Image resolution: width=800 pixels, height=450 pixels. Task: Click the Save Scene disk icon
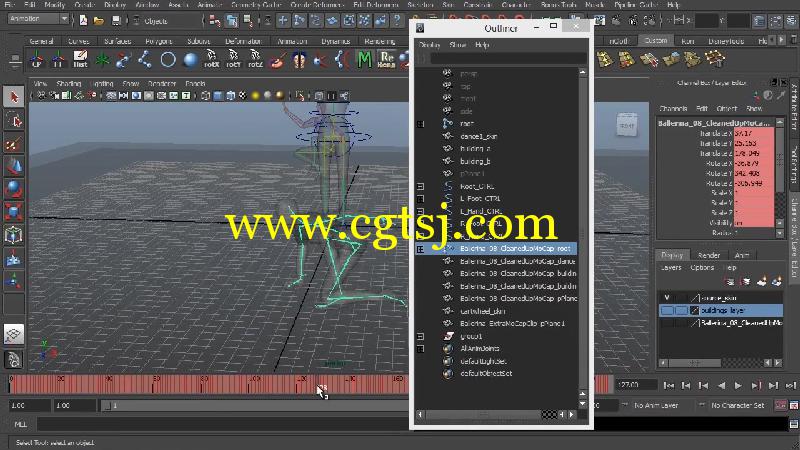116,20
